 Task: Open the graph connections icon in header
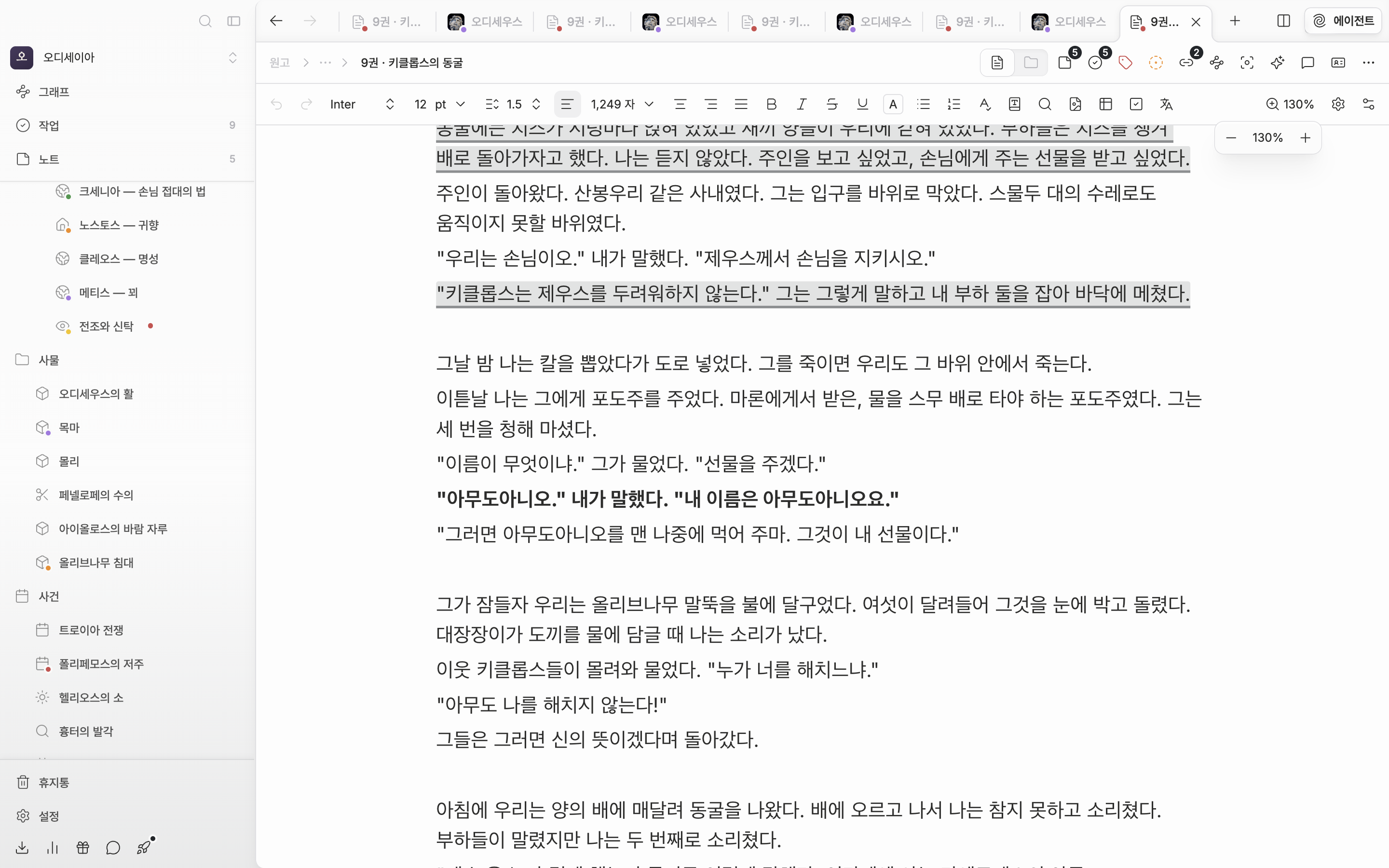pos(1217,63)
